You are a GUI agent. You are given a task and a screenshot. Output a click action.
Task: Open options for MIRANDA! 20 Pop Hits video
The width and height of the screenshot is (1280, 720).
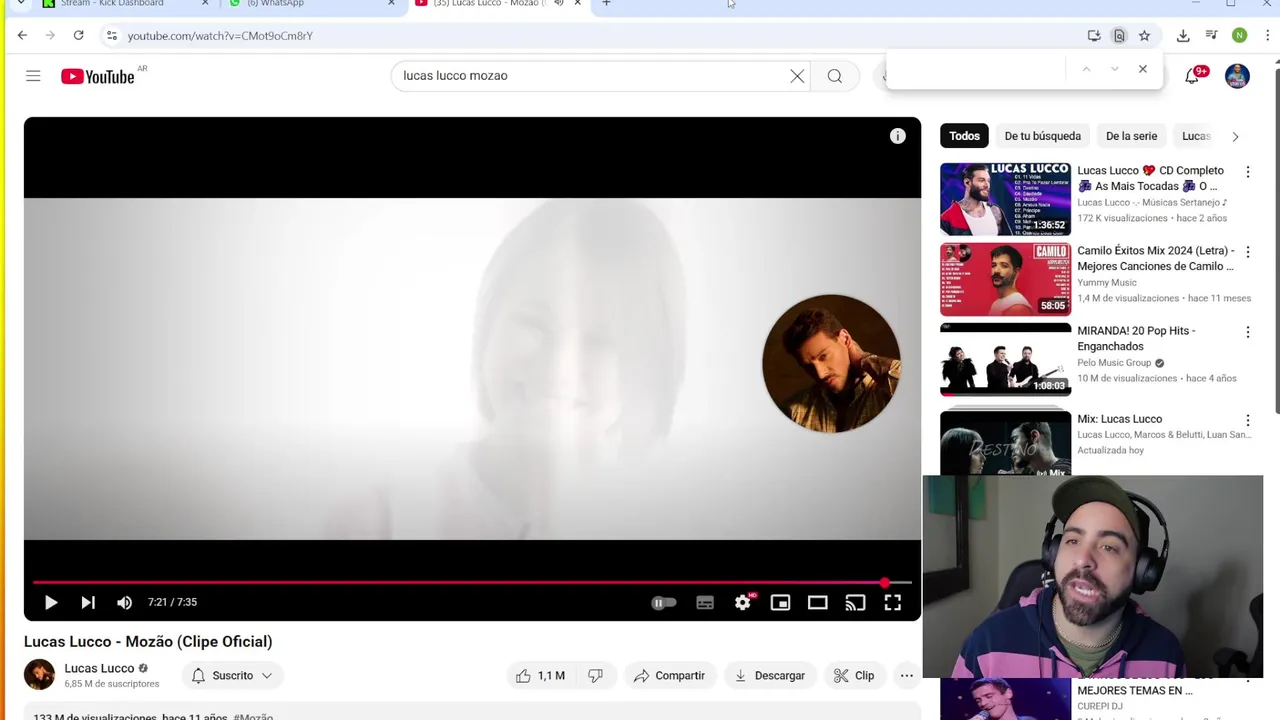(1248, 332)
